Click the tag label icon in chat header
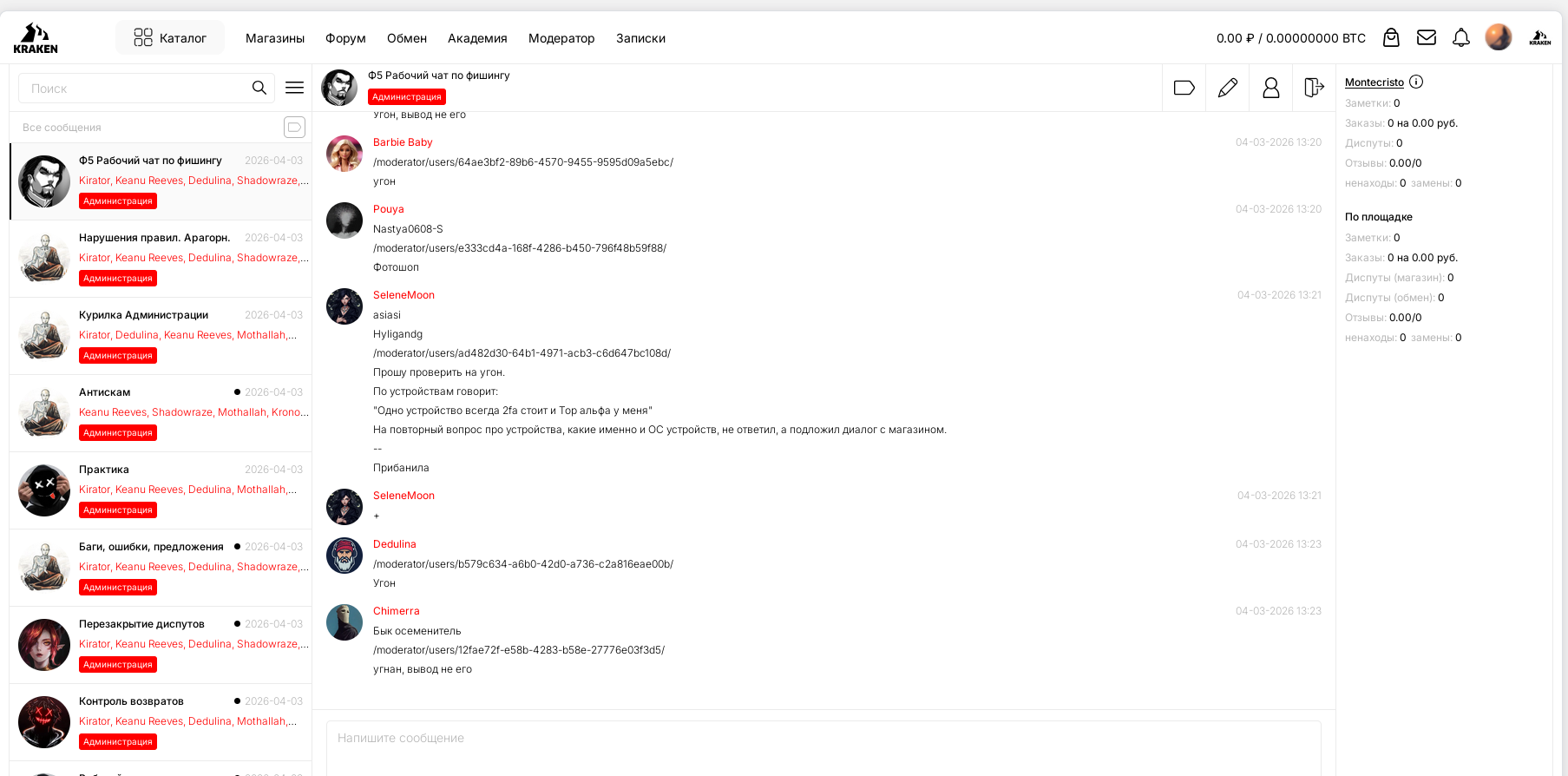Image resolution: width=1568 pixels, height=776 pixels. [1184, 88]
